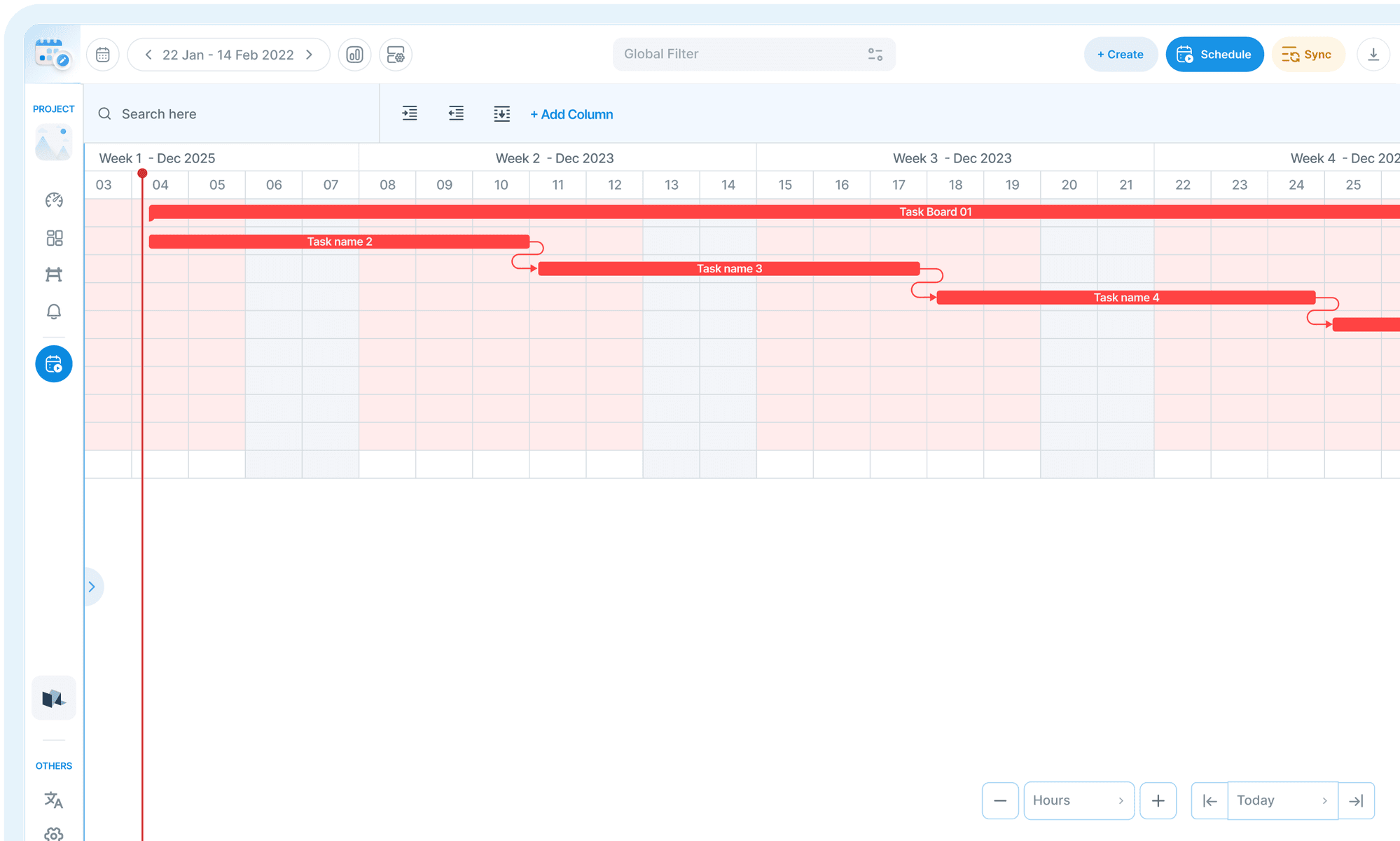
Task: Jump to timeline end
Action: click(1356, 800)
